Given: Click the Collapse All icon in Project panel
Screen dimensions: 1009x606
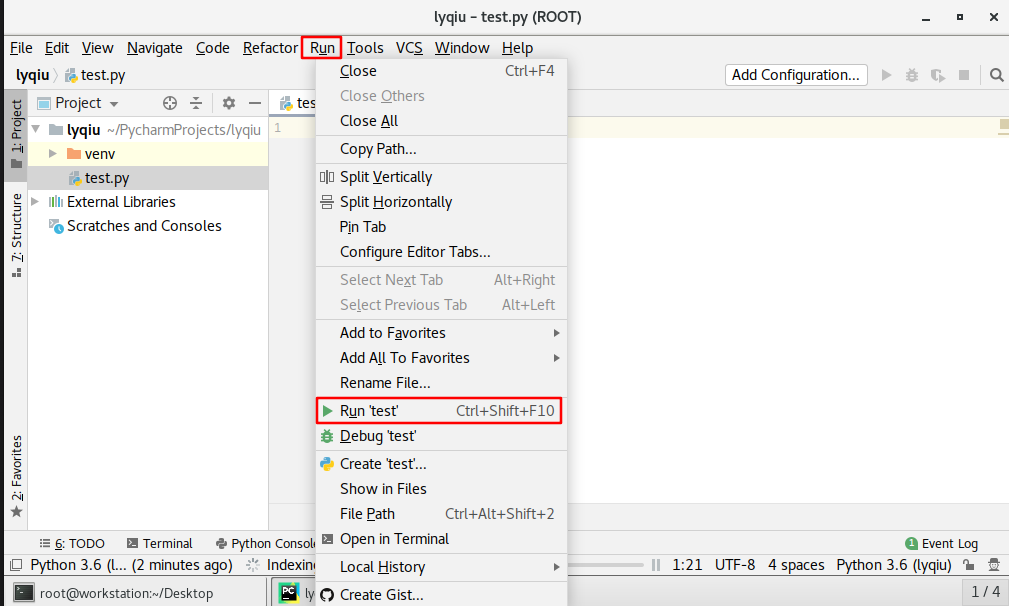Looking at the screenshot, I should coord(196,103).
